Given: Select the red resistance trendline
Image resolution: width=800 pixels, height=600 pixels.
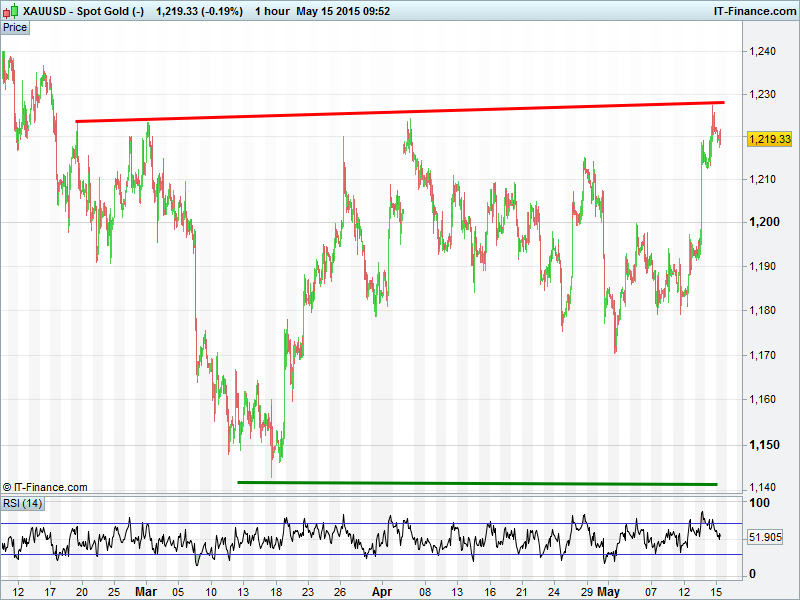Looking at the screenshot, I should pyautogui.click(x=400, y=112).
